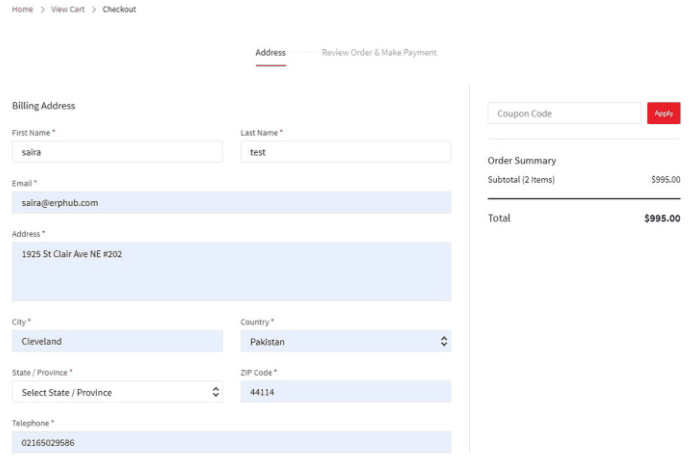Viewport: 692px width, 456px height.
Task: Click the Total amount $995.00
Action: [x=662, y=218]
